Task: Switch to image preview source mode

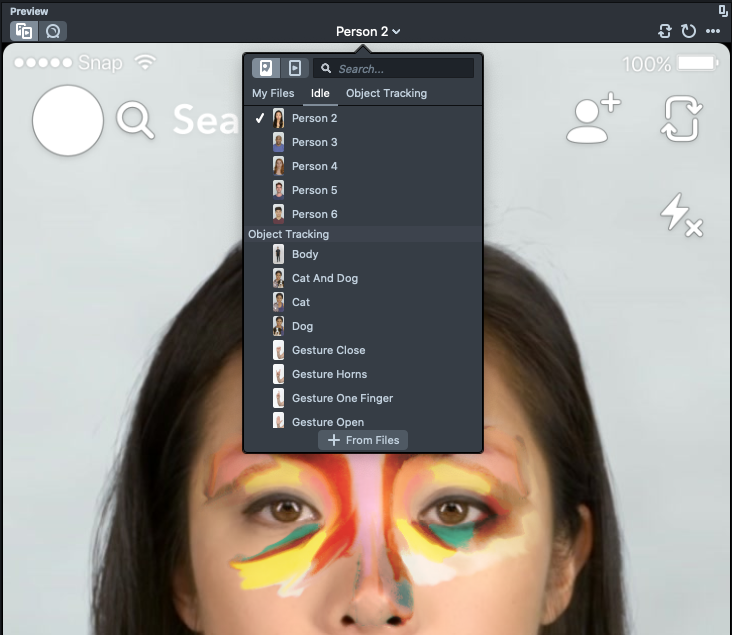Action: click(x=266, y=68)
